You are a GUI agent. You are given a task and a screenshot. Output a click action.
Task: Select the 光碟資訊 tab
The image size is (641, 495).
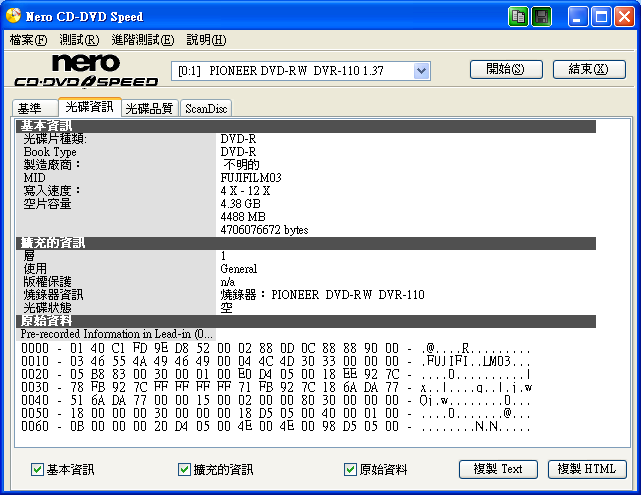[90, 107]
